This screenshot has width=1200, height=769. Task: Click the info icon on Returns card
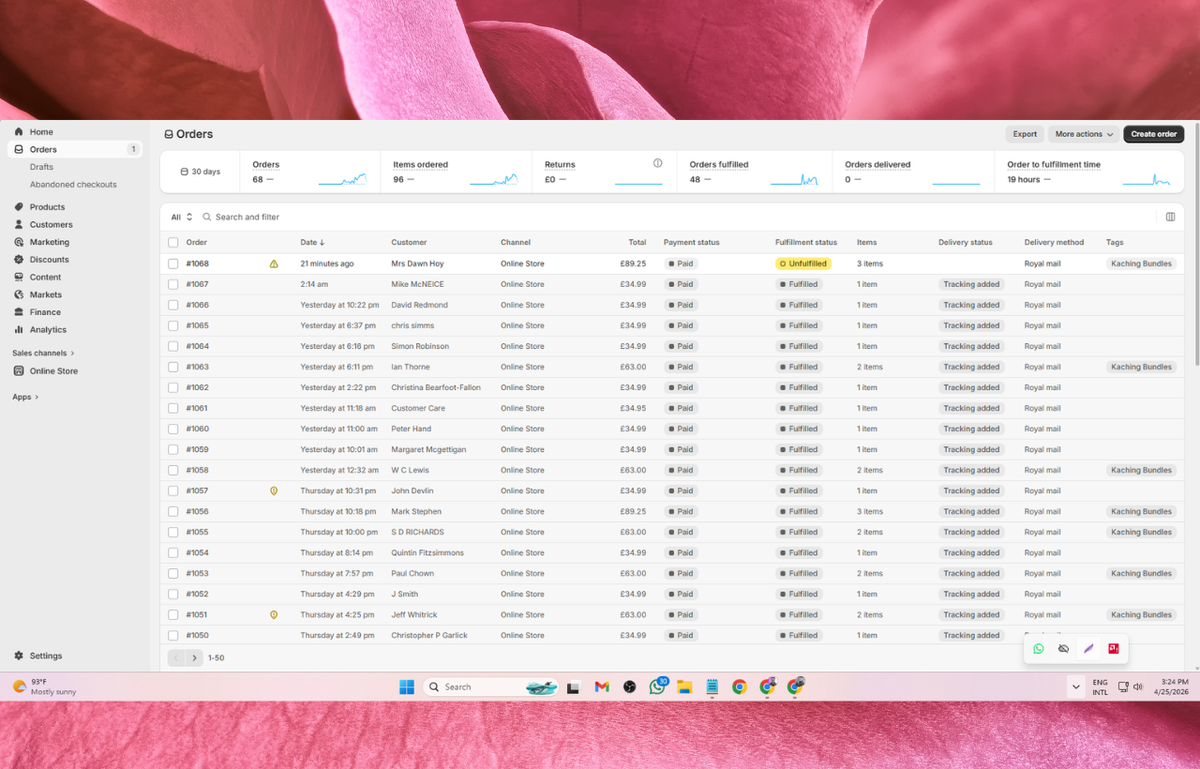click(x=658, y=163)
